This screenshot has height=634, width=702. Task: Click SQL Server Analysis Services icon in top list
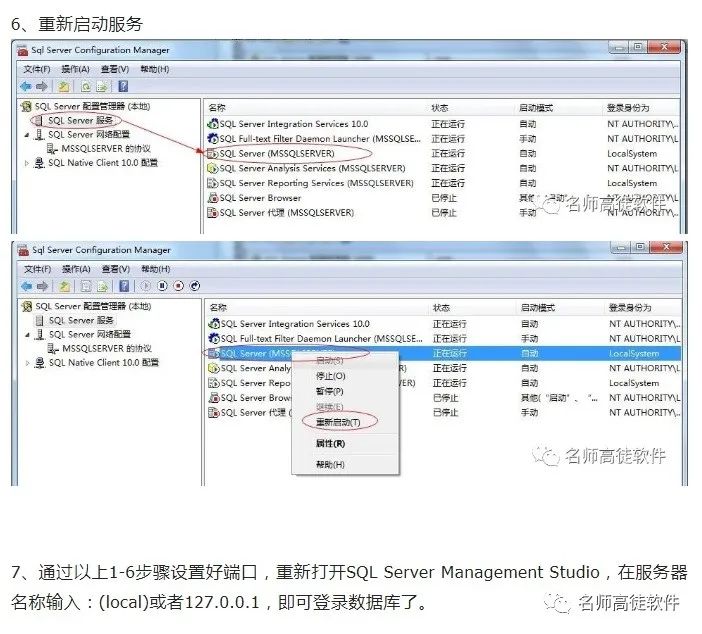click(x=213, y=168)
